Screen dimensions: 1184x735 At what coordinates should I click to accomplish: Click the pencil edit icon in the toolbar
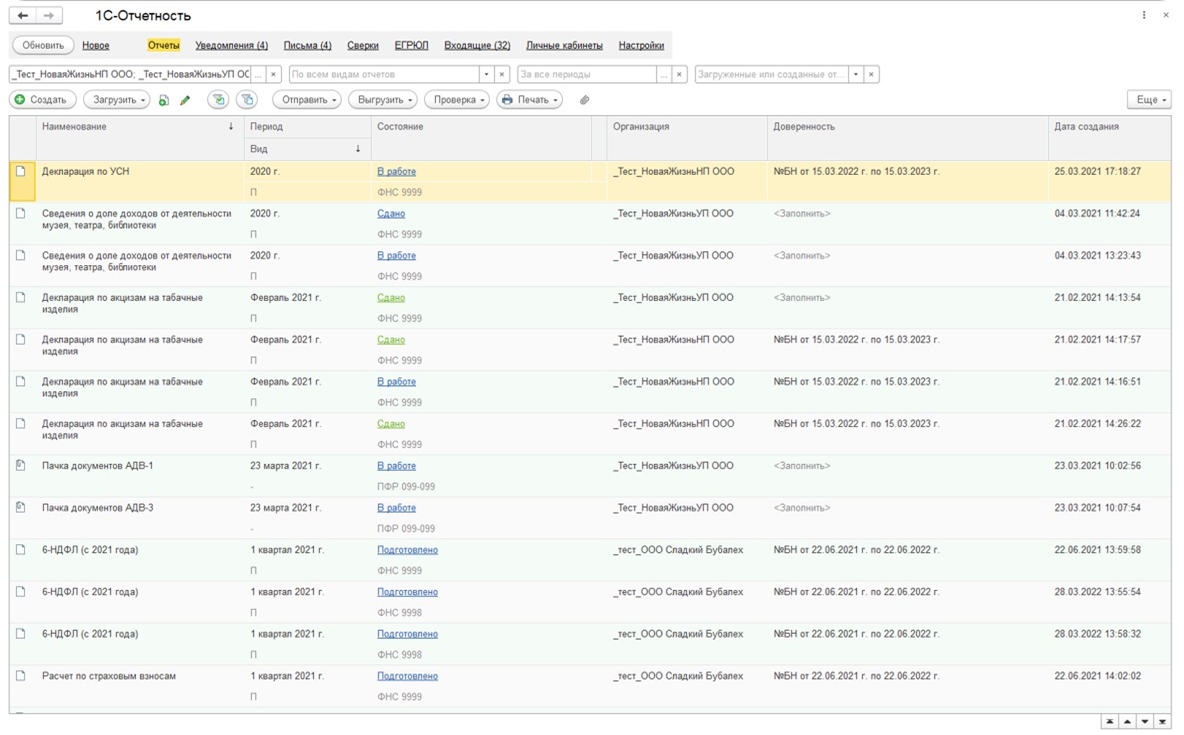(185, 100)
